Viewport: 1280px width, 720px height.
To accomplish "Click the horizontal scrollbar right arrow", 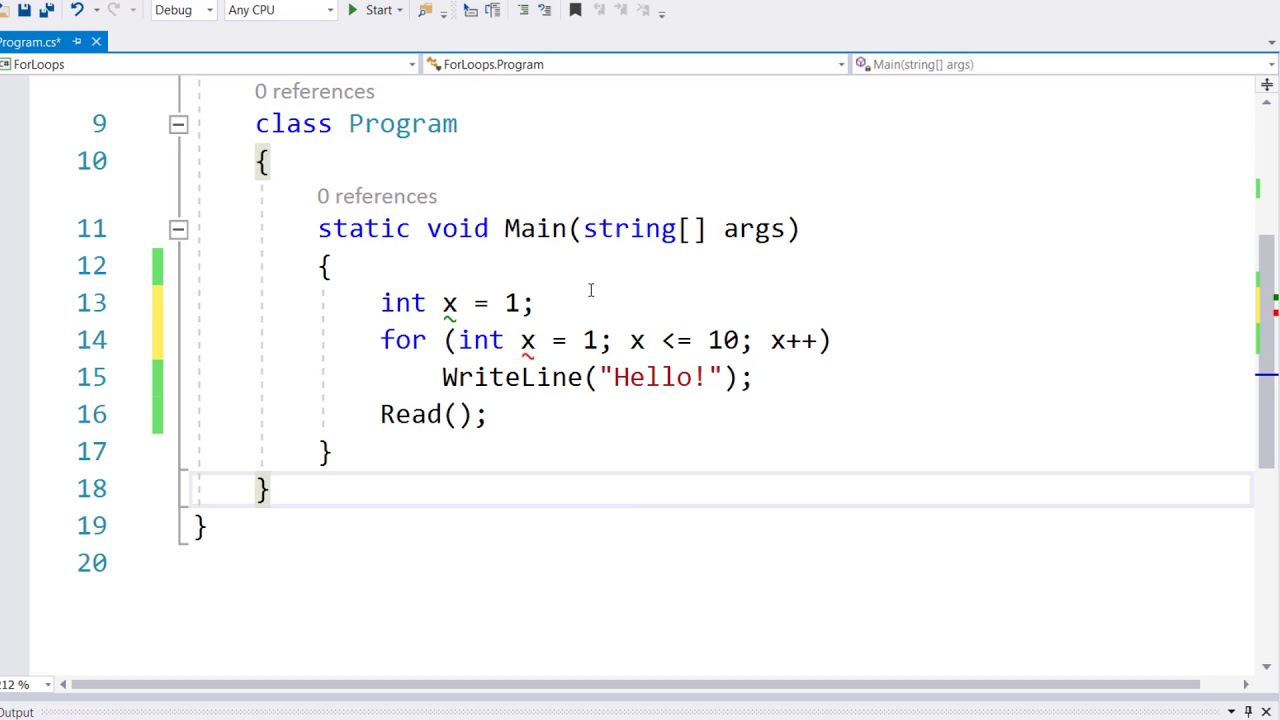I will [x=1245, y=685].
